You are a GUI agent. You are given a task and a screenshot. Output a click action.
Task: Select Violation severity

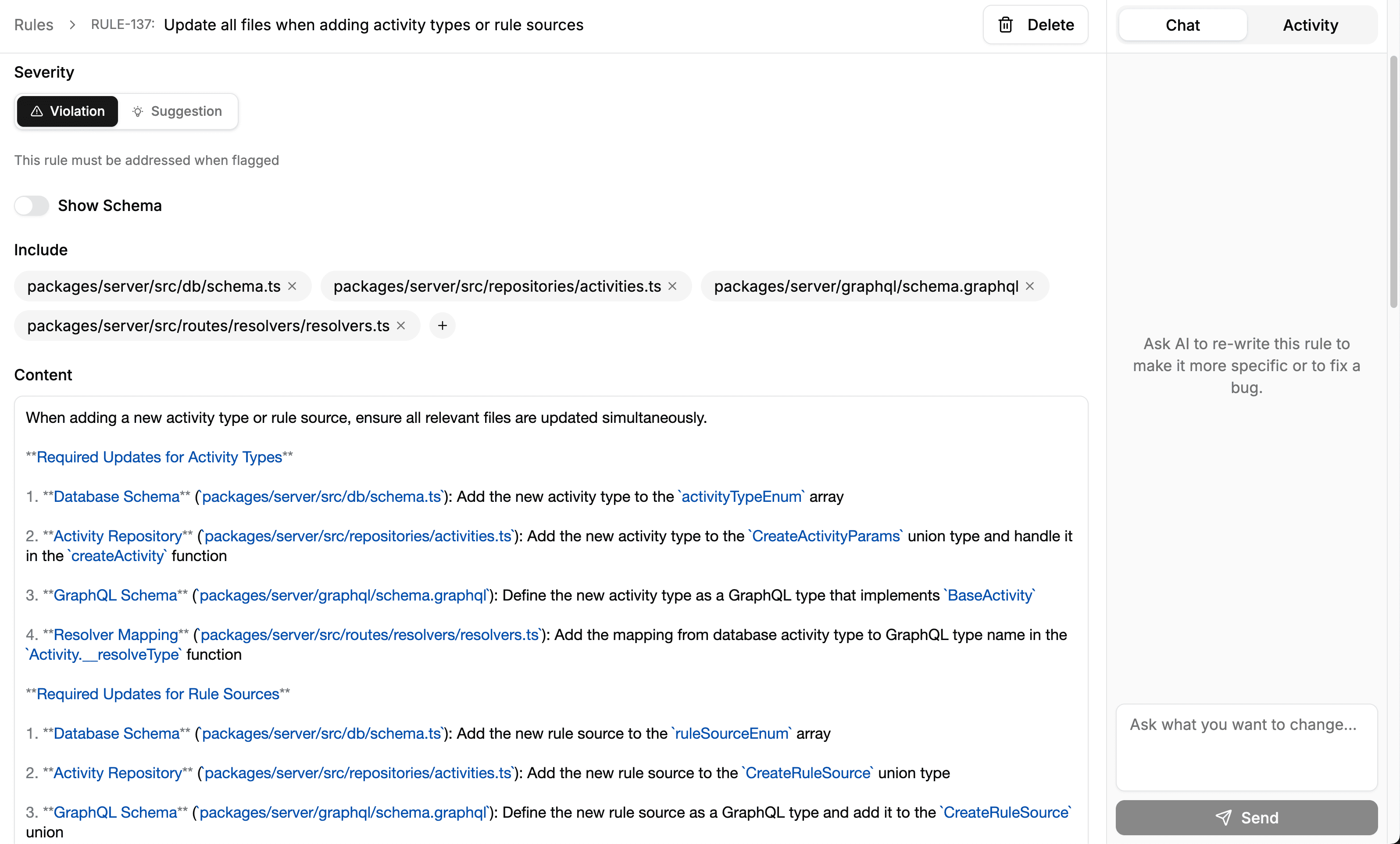point(67,111)
